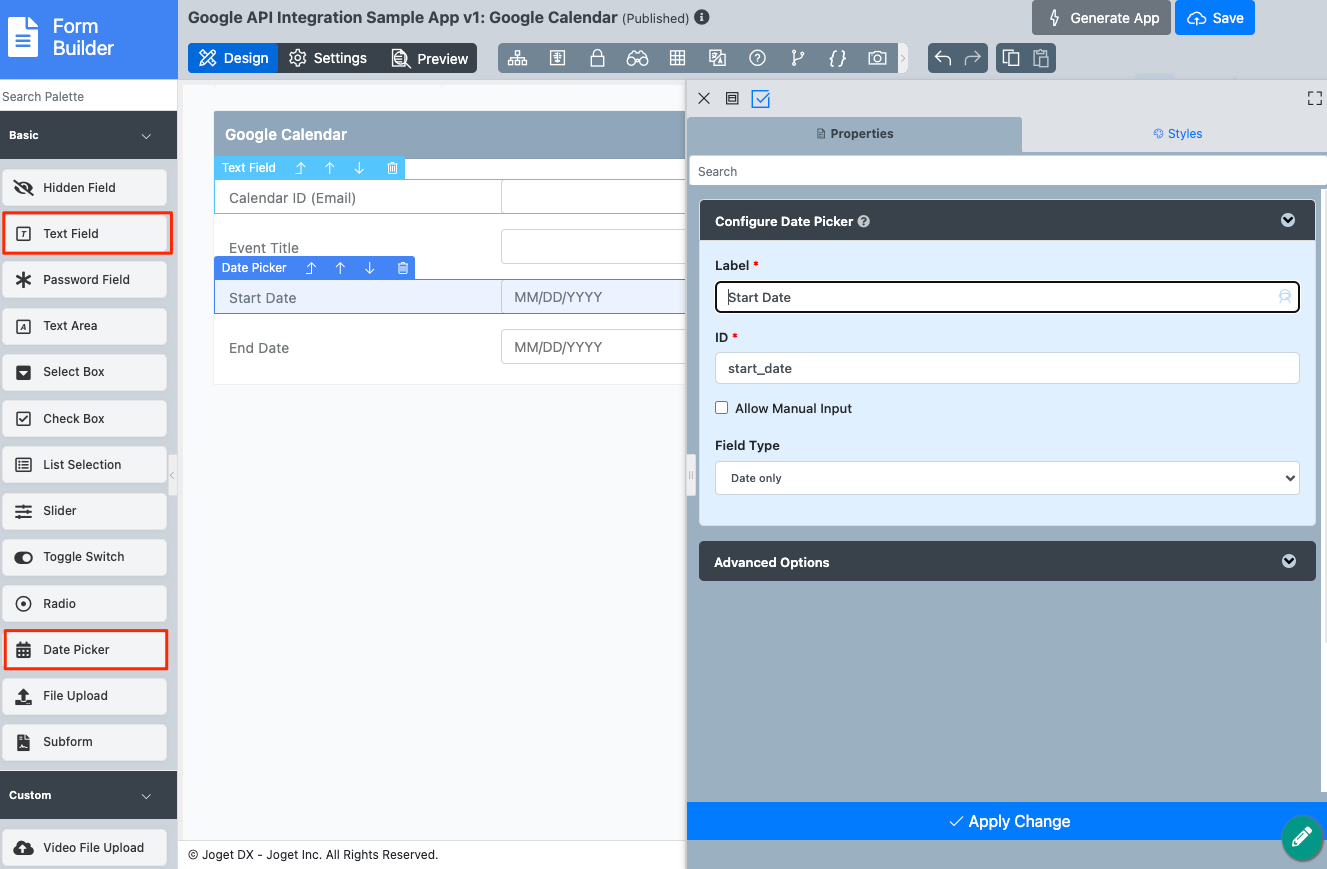The width and height of the screenshot is (1327, 869).
Task: Move Text Field element down one position
Action: [x=359, y=168]
